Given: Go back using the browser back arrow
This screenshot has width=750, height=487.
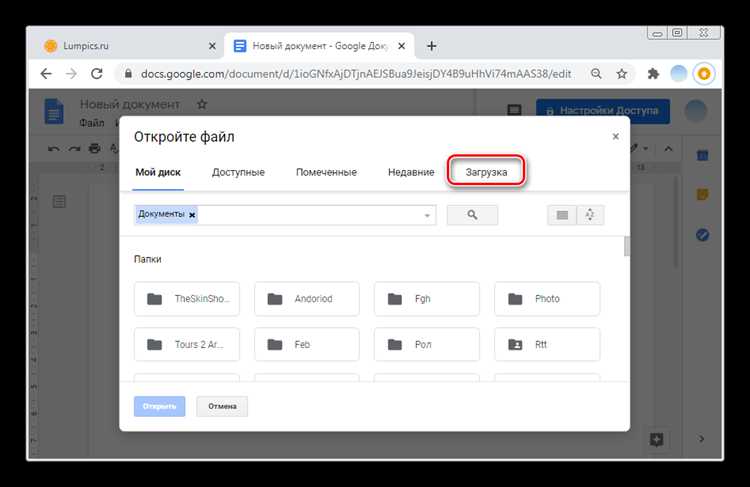Looking at the screenshot, I should (x=46, y=74).
